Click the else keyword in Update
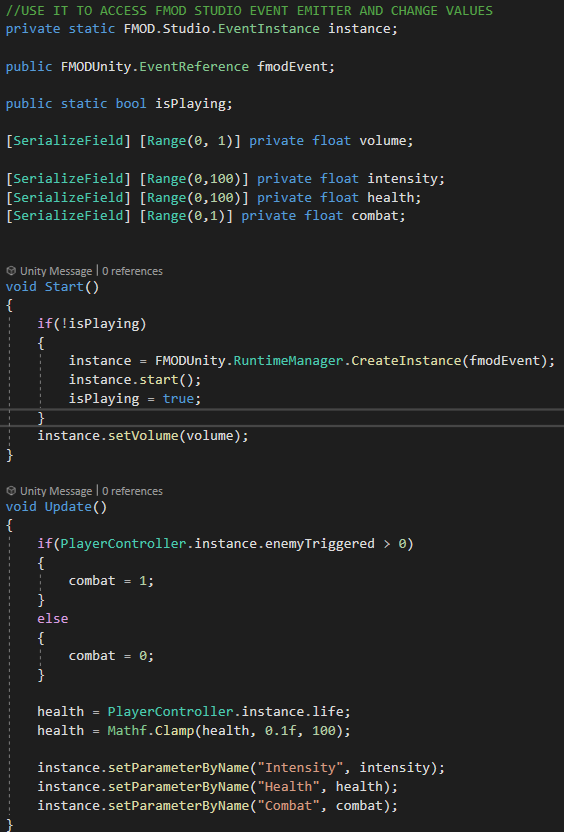564x832 pixels. 53,619
